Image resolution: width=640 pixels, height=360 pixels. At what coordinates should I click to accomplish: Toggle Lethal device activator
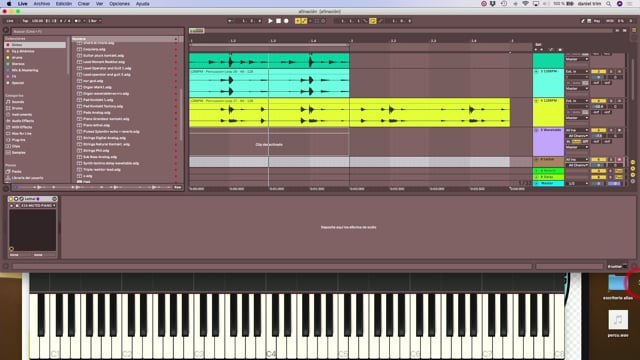(11, 199)
